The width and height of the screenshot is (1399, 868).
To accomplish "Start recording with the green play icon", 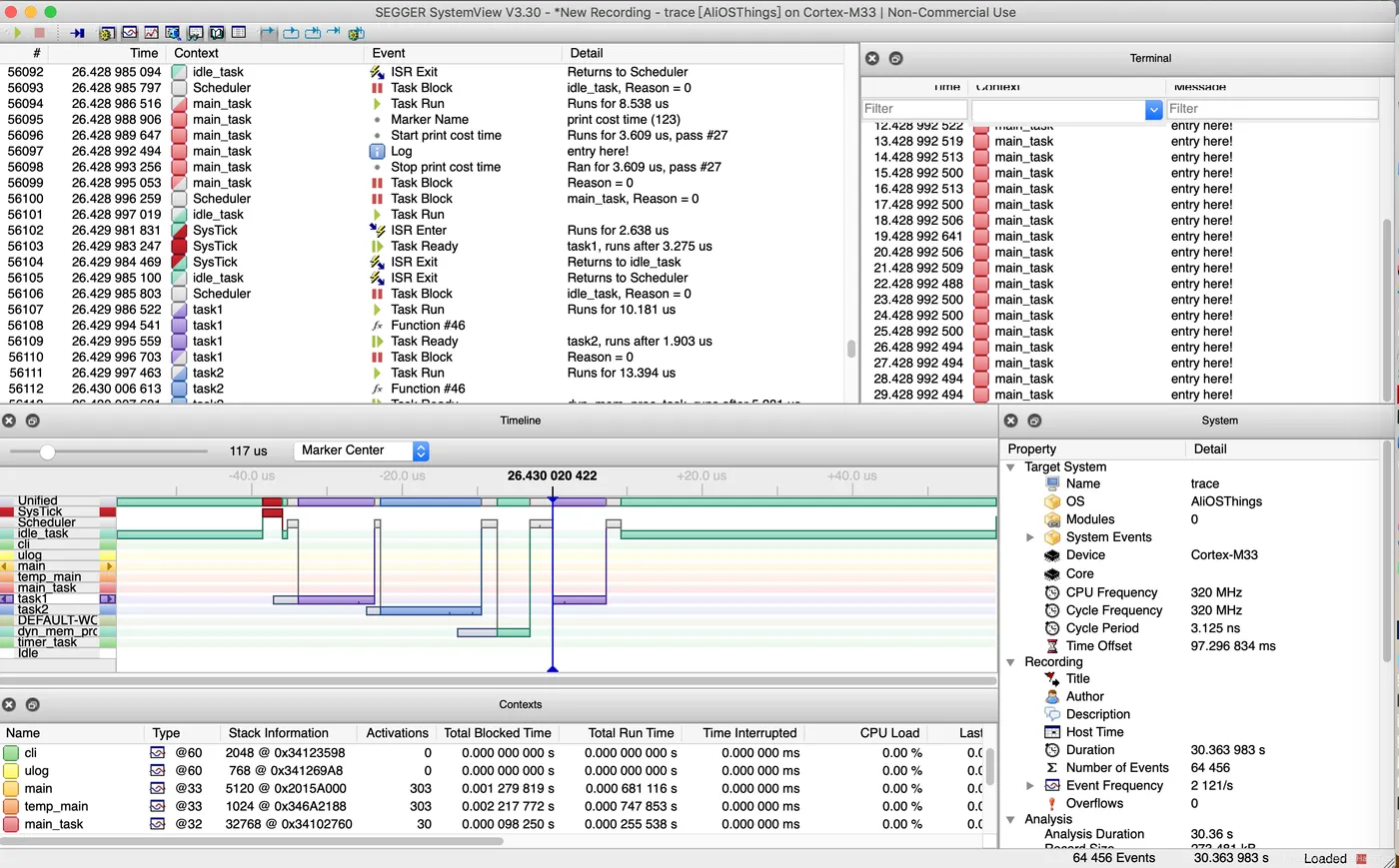I will (17, 33).
